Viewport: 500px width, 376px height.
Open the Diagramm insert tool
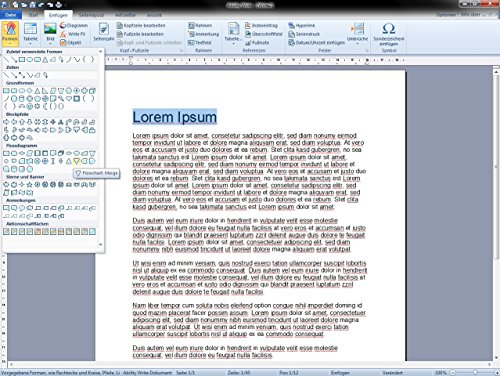click(74, 25)
